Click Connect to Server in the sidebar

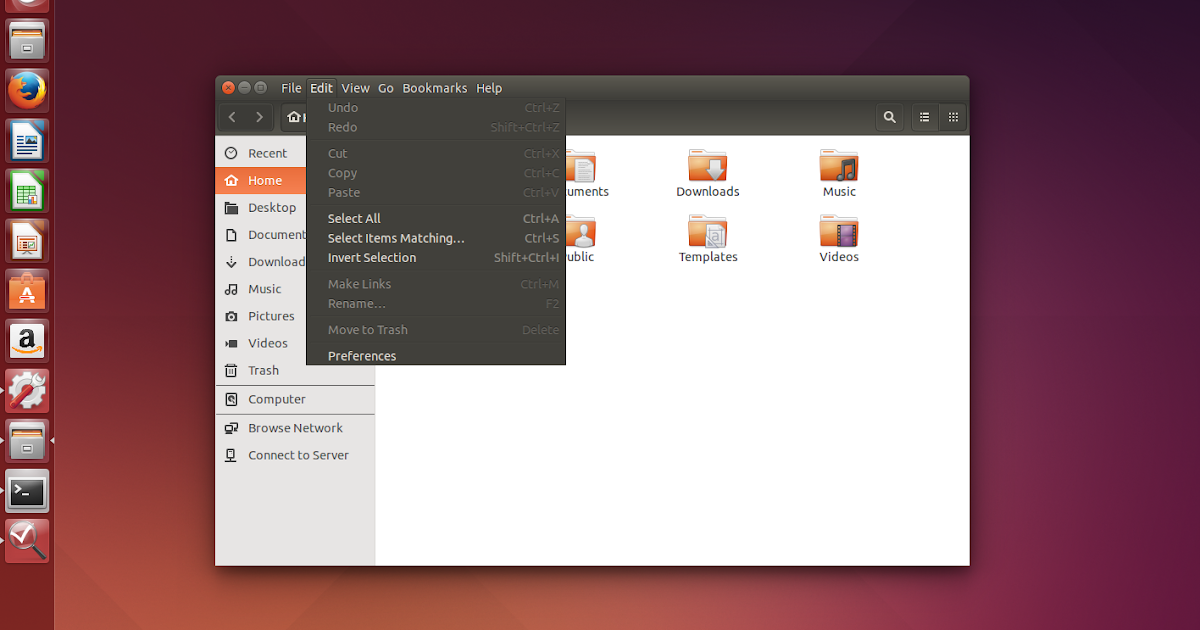tap(298, 455)
